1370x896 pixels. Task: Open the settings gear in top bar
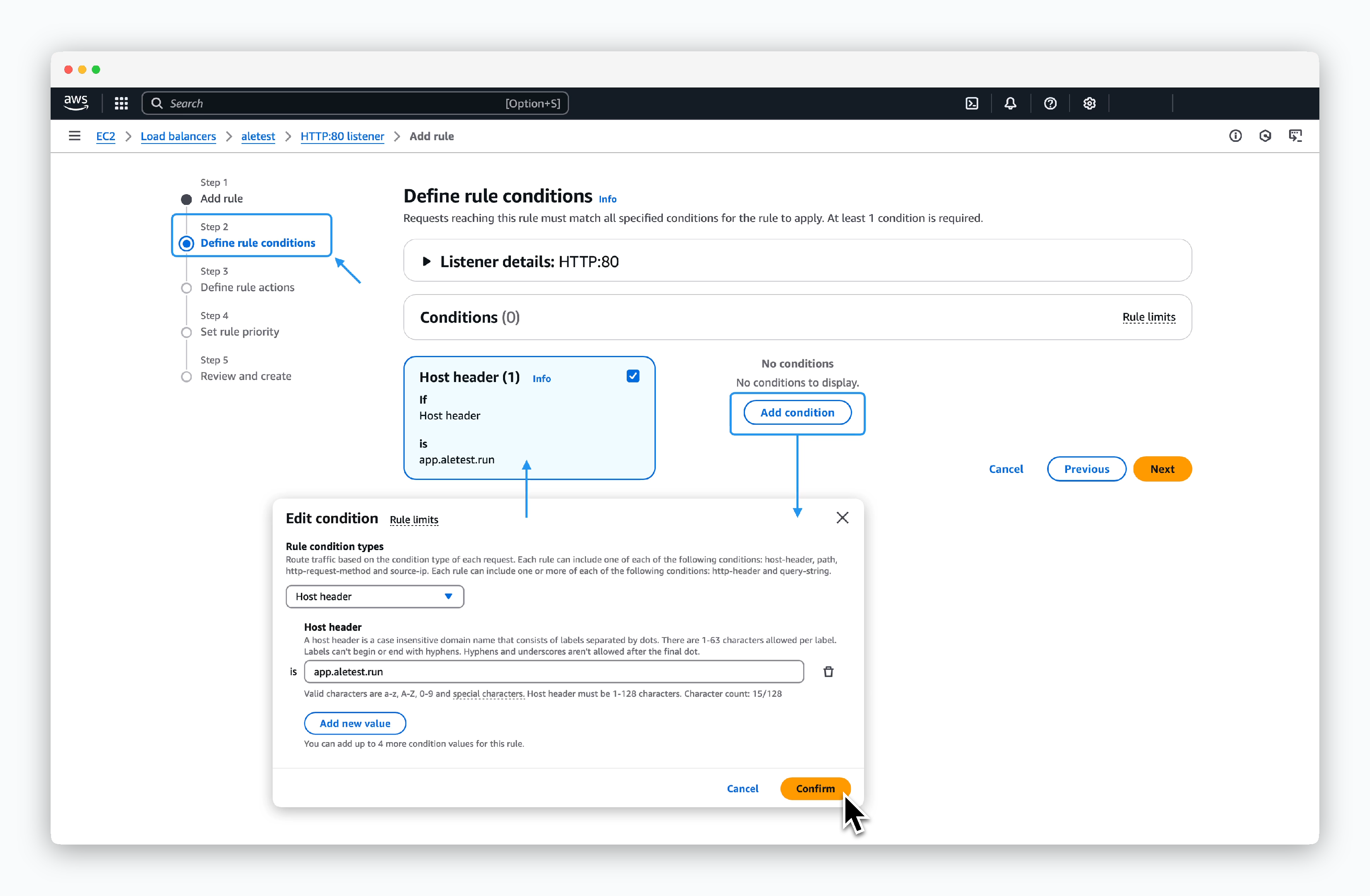coord(1089,104)
